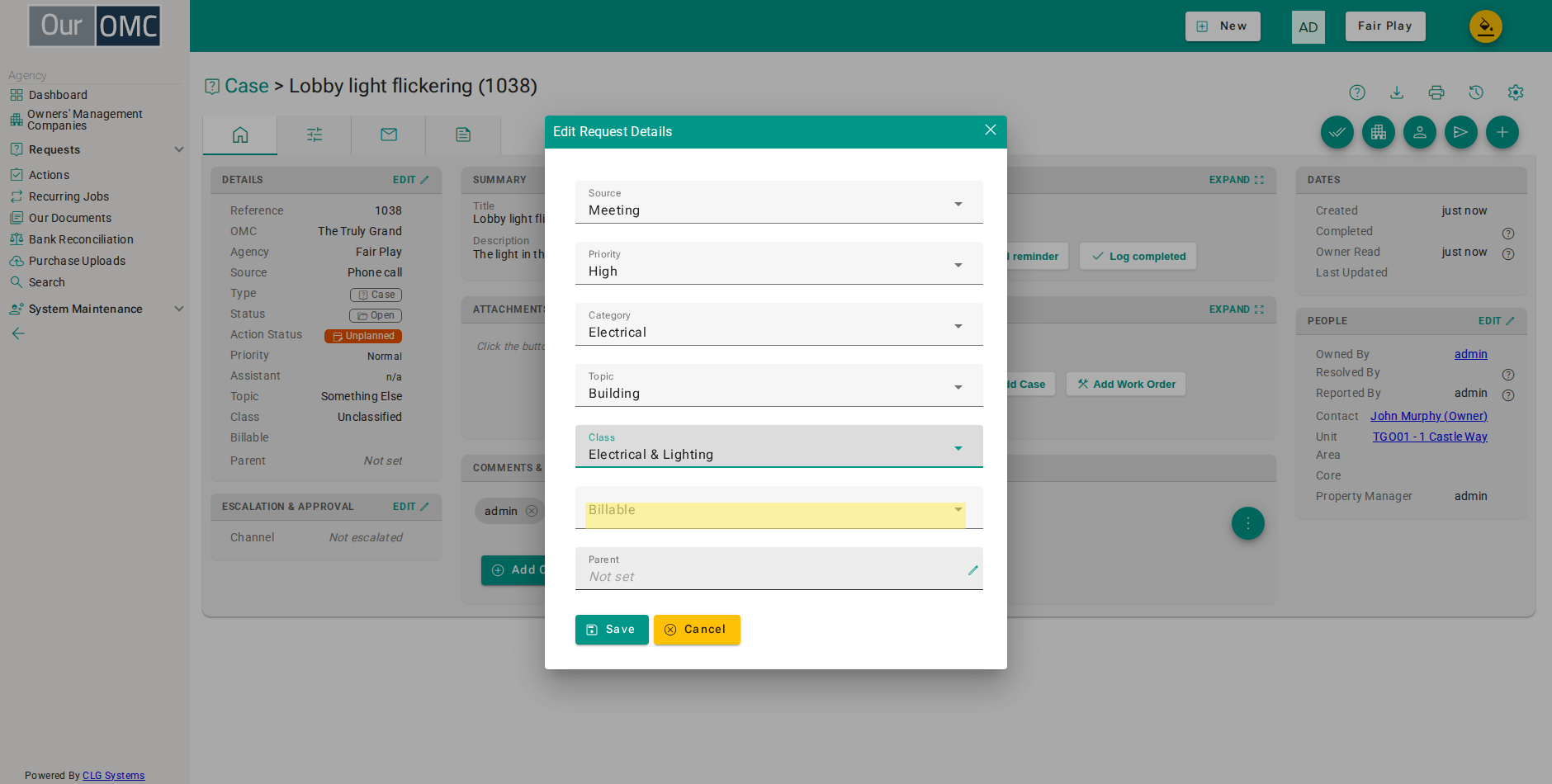Edit the Parent field pencil icon
The image size is (1552, 784).
tap(973, 570)
